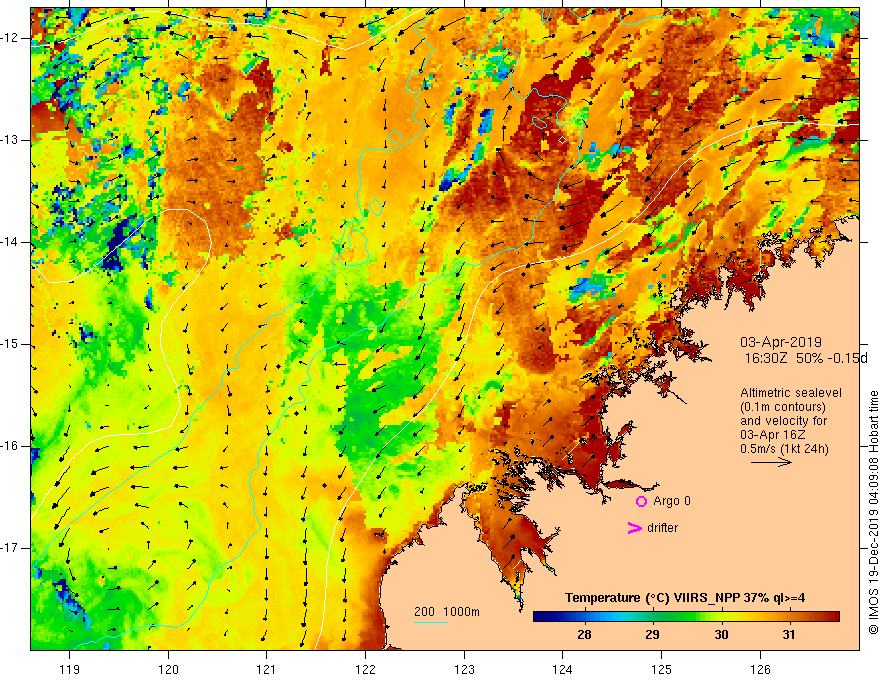Click the longitude label 126
880x680 pixels.
click(x=760, y=669)
